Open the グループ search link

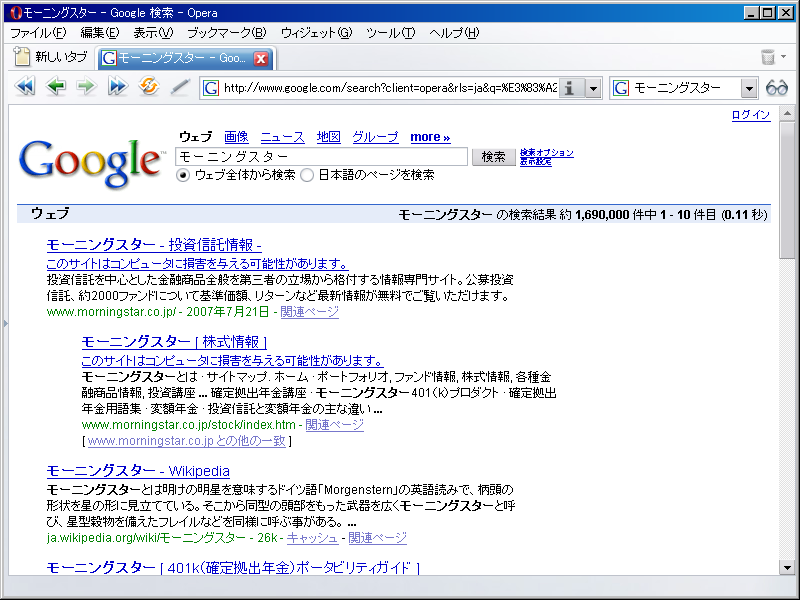[376, 137]
